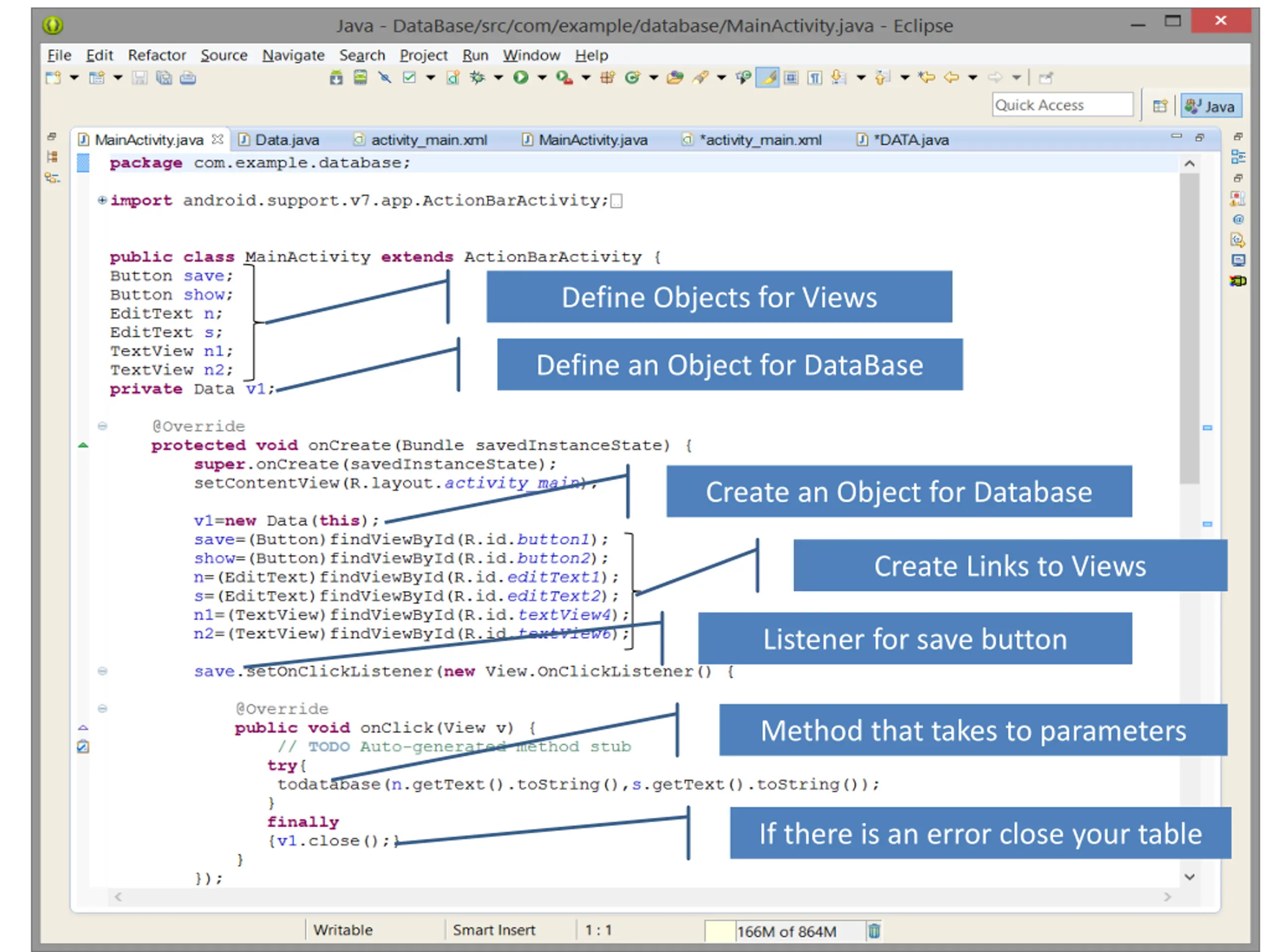Open the New wizard dropdown arrow
The height and width of the screenshot is (952, 1270).
(x=74, y=77)
